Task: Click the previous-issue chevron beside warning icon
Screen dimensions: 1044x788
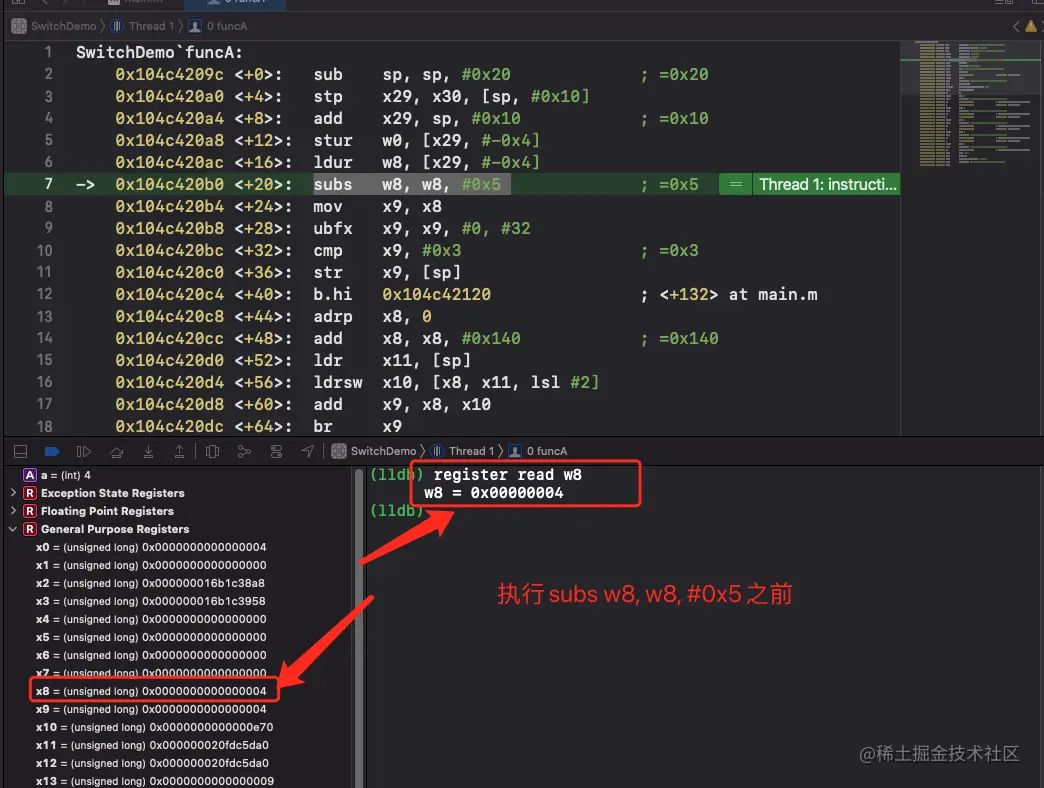Action: [1015, 27]
